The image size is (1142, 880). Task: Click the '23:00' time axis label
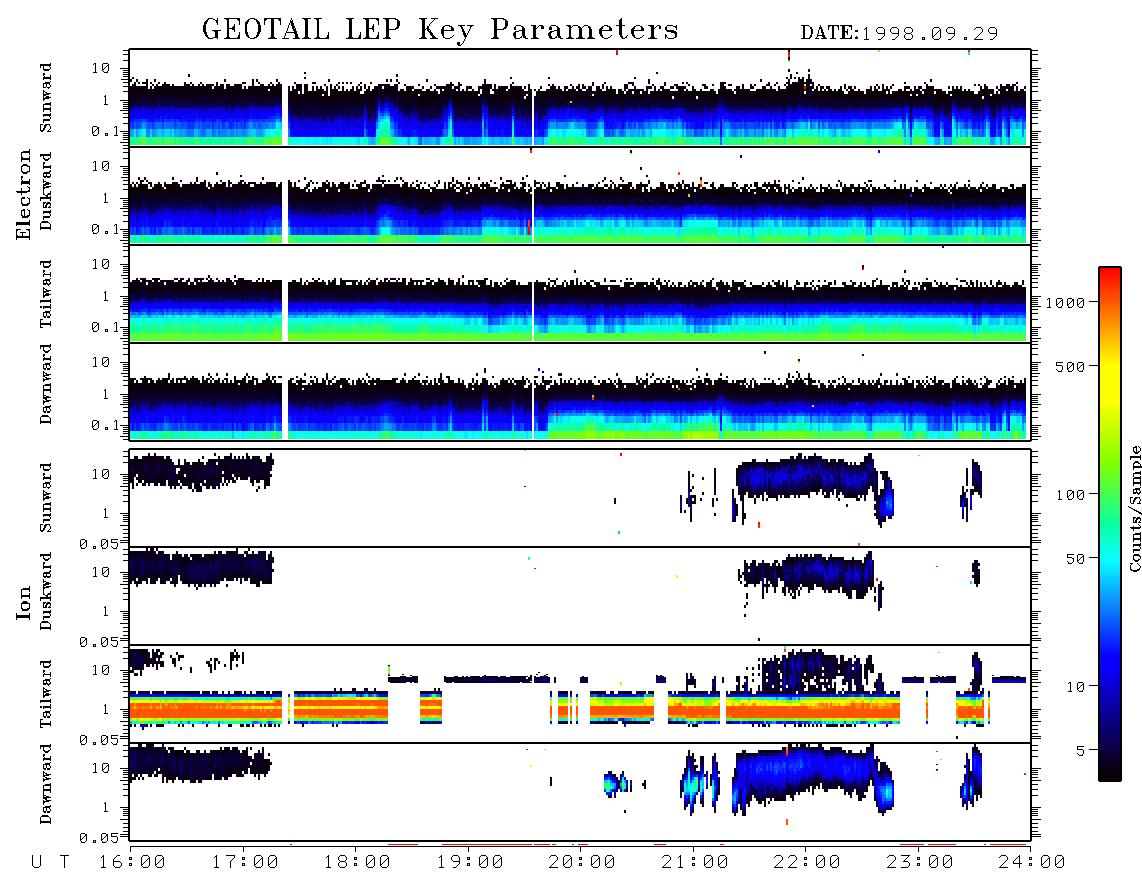coord(920,862)
